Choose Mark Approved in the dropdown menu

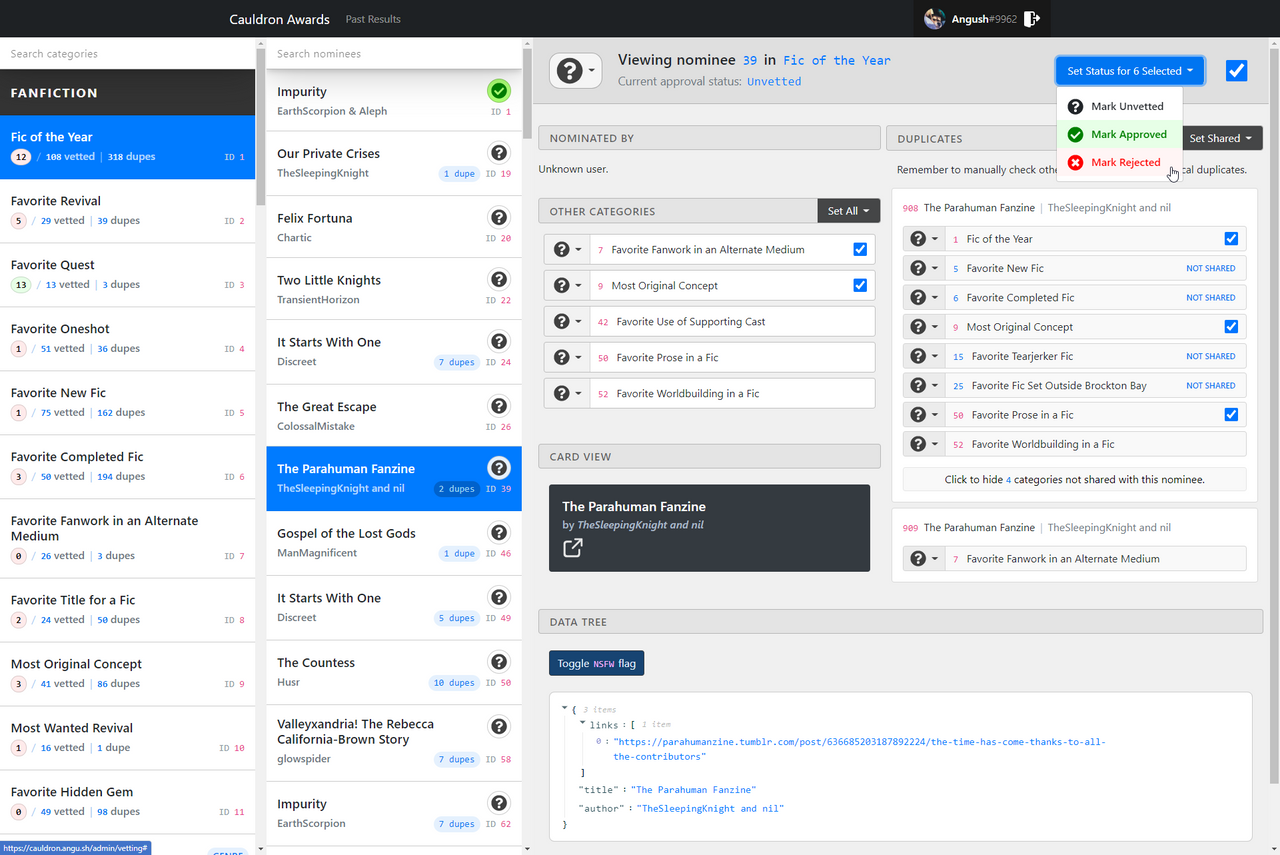click(1128, 135)
